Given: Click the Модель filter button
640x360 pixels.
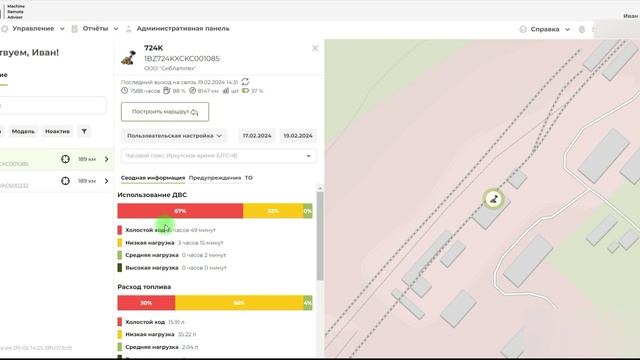Looking at the screenshot, I should 23,131.
